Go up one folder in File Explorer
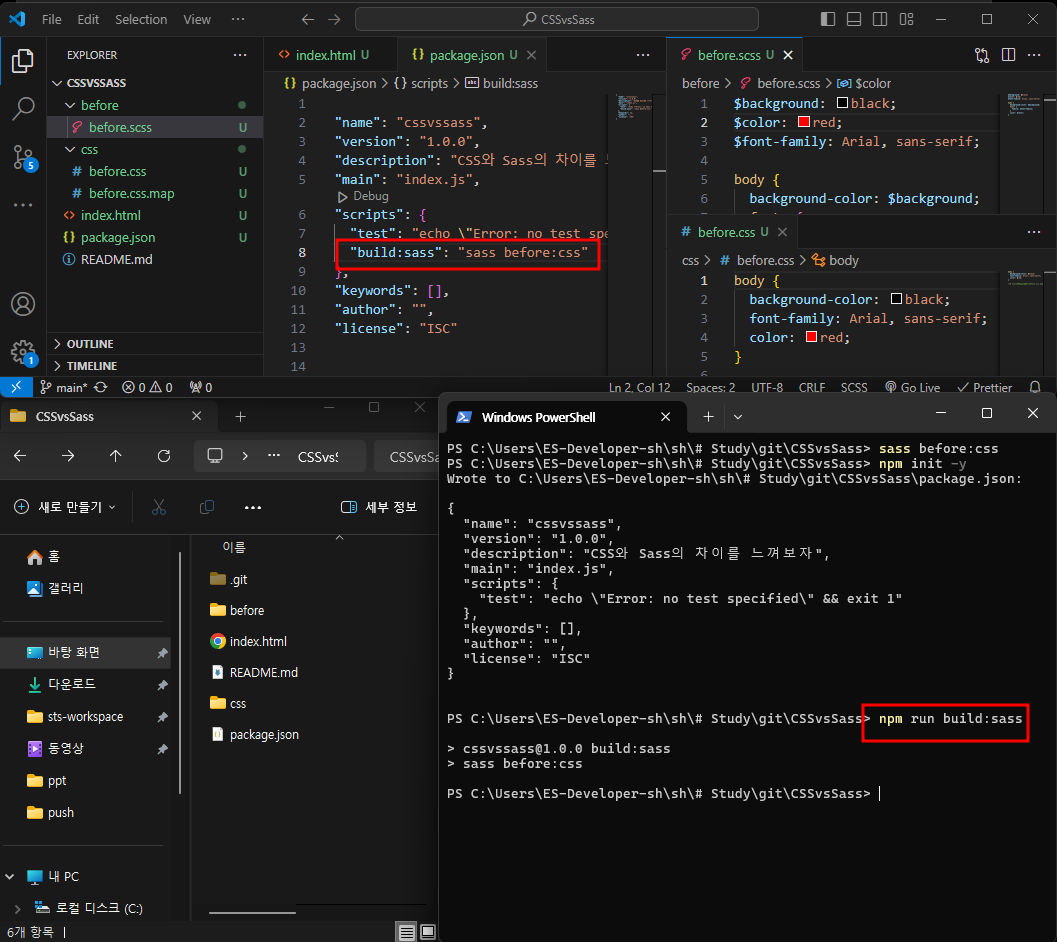The height and width of the screenshot is (942, 1057). tap(116, 456)
